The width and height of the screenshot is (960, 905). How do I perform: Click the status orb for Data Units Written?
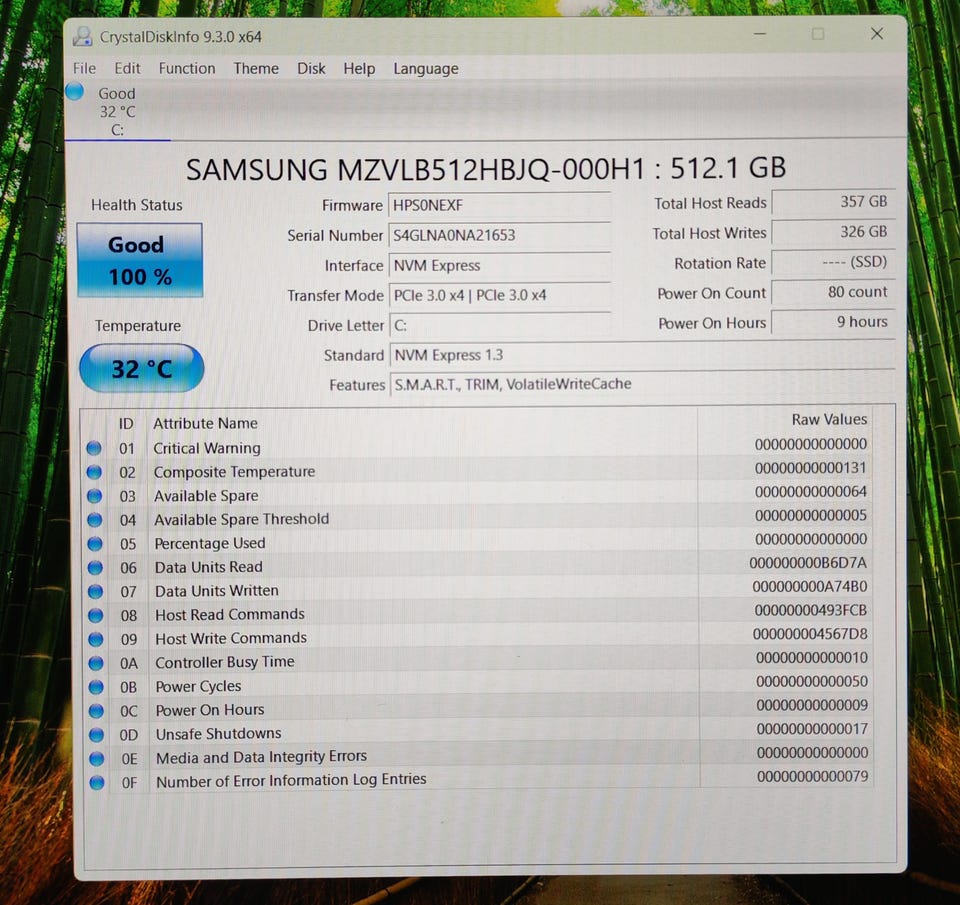(x=95, y=591)
